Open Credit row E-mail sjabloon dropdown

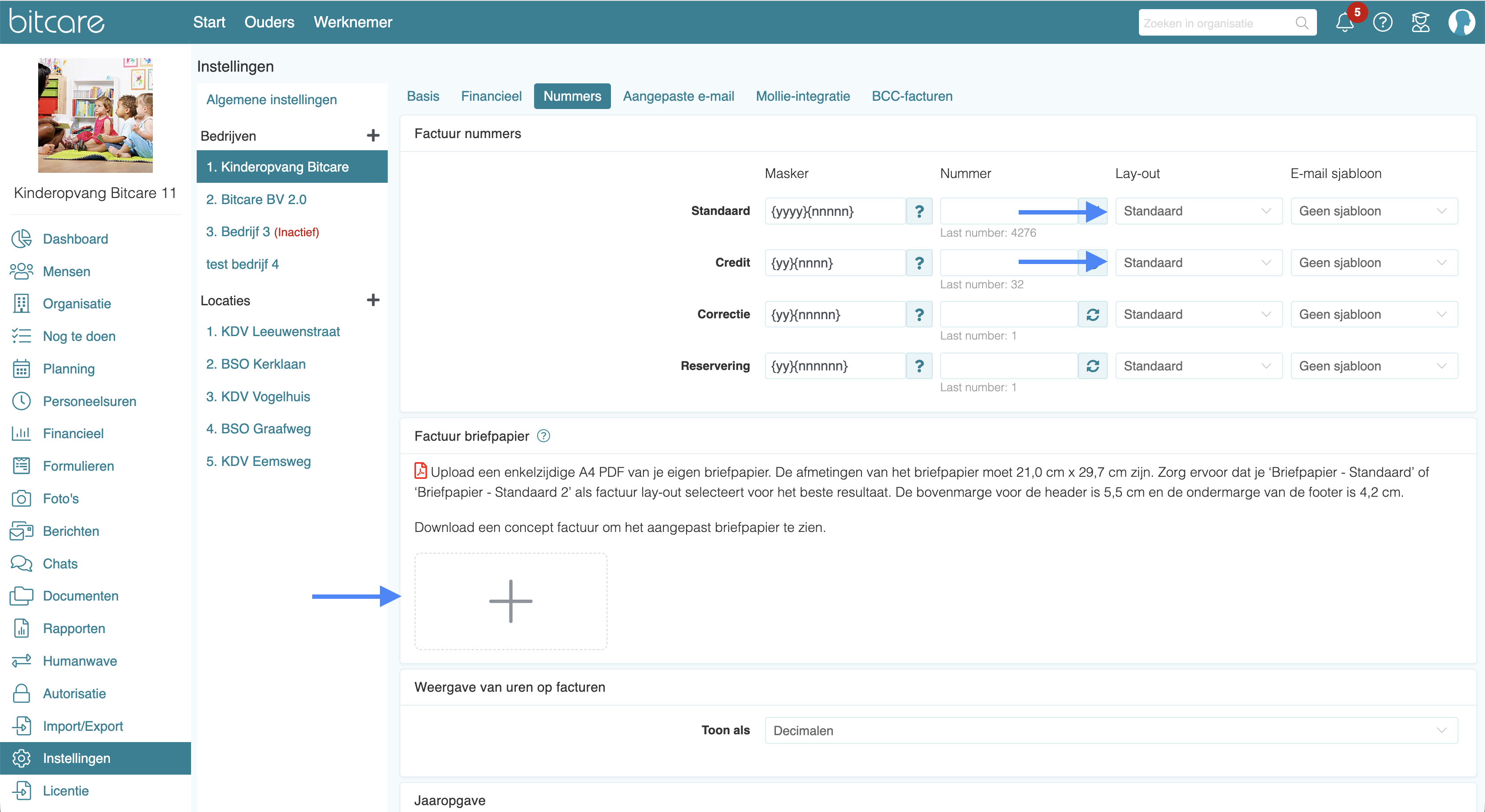coord(1374,263)
